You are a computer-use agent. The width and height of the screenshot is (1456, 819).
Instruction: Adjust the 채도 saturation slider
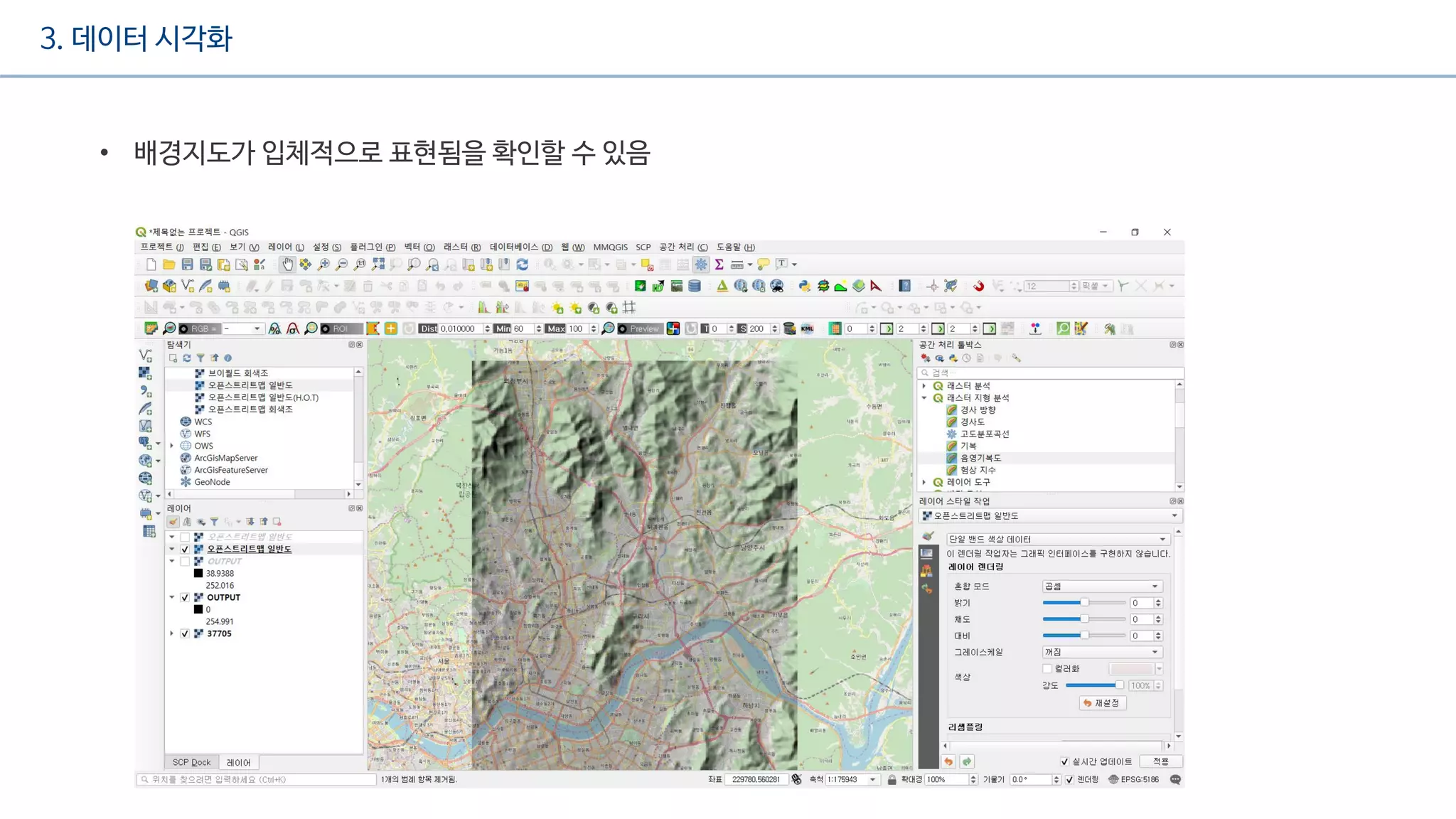[x=1084, y=619]
